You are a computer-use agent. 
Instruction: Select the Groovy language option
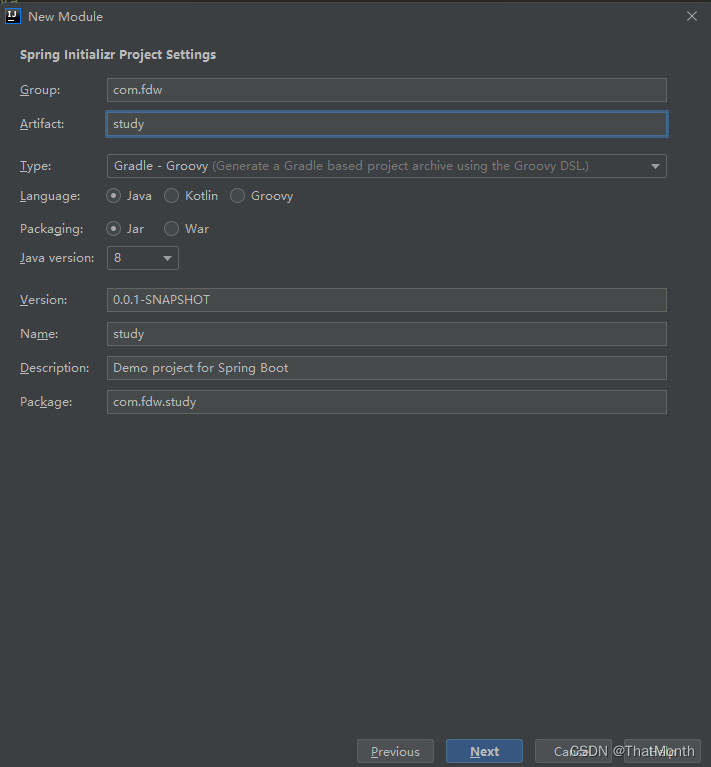(x=237, y=196)
